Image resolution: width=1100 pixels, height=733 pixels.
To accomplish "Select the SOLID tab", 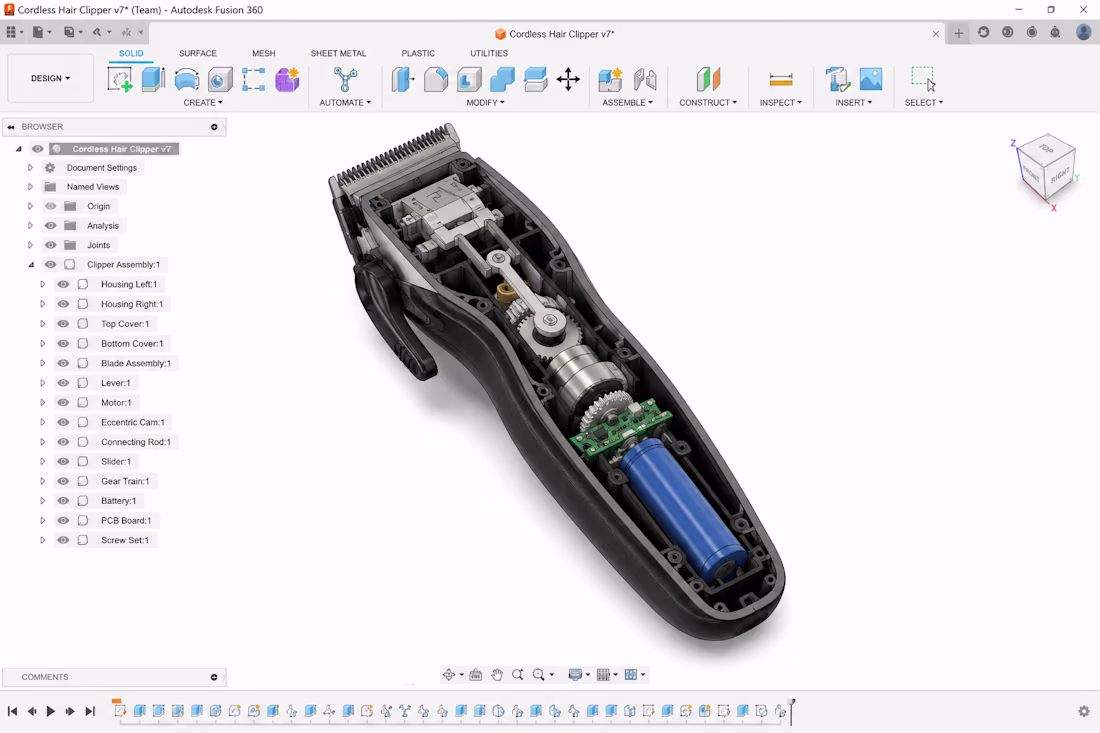I will click(x=130, y=53).
